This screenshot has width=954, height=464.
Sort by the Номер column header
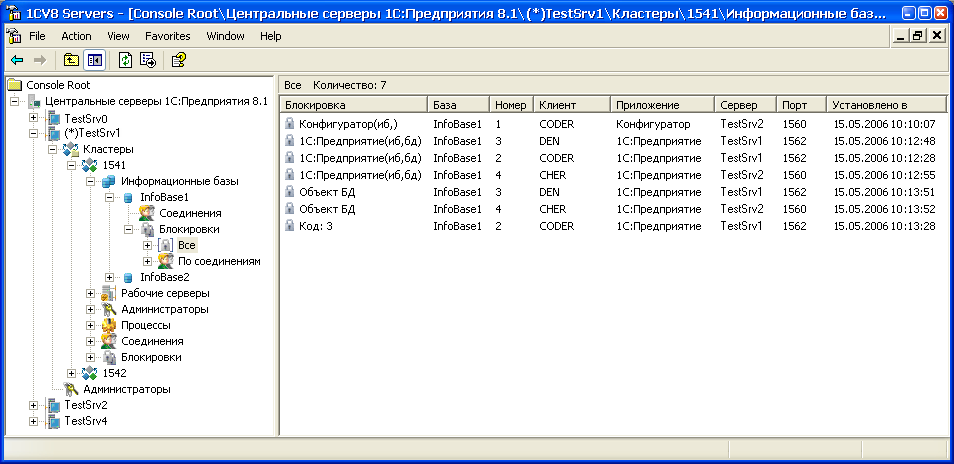pos(511,105)
